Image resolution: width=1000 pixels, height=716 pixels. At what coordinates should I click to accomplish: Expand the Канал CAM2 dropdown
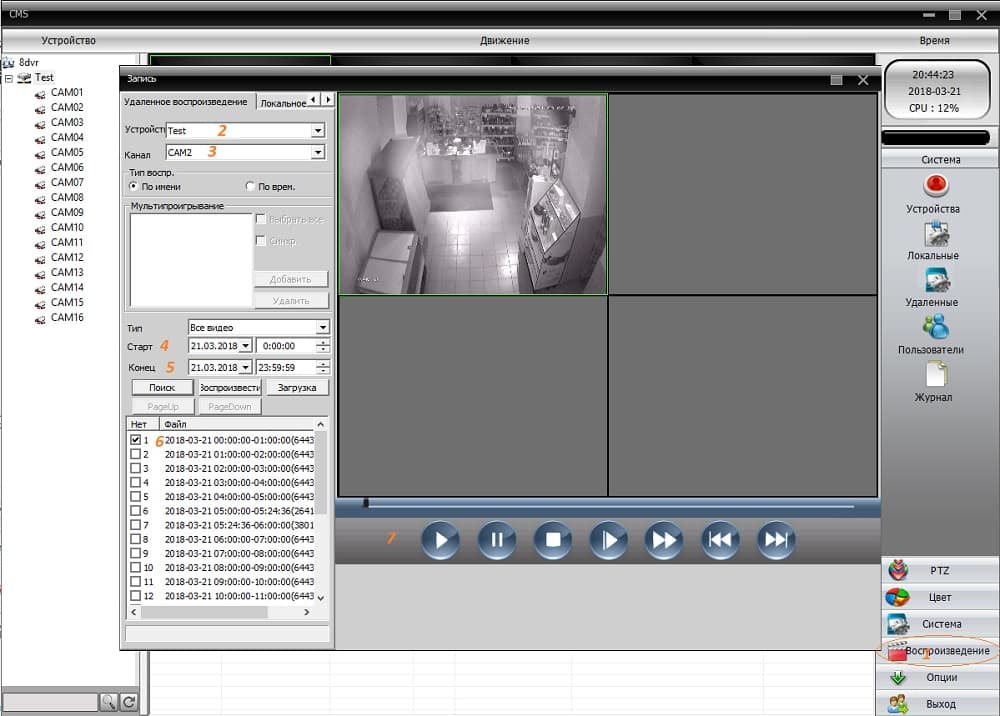click(318, 153)
